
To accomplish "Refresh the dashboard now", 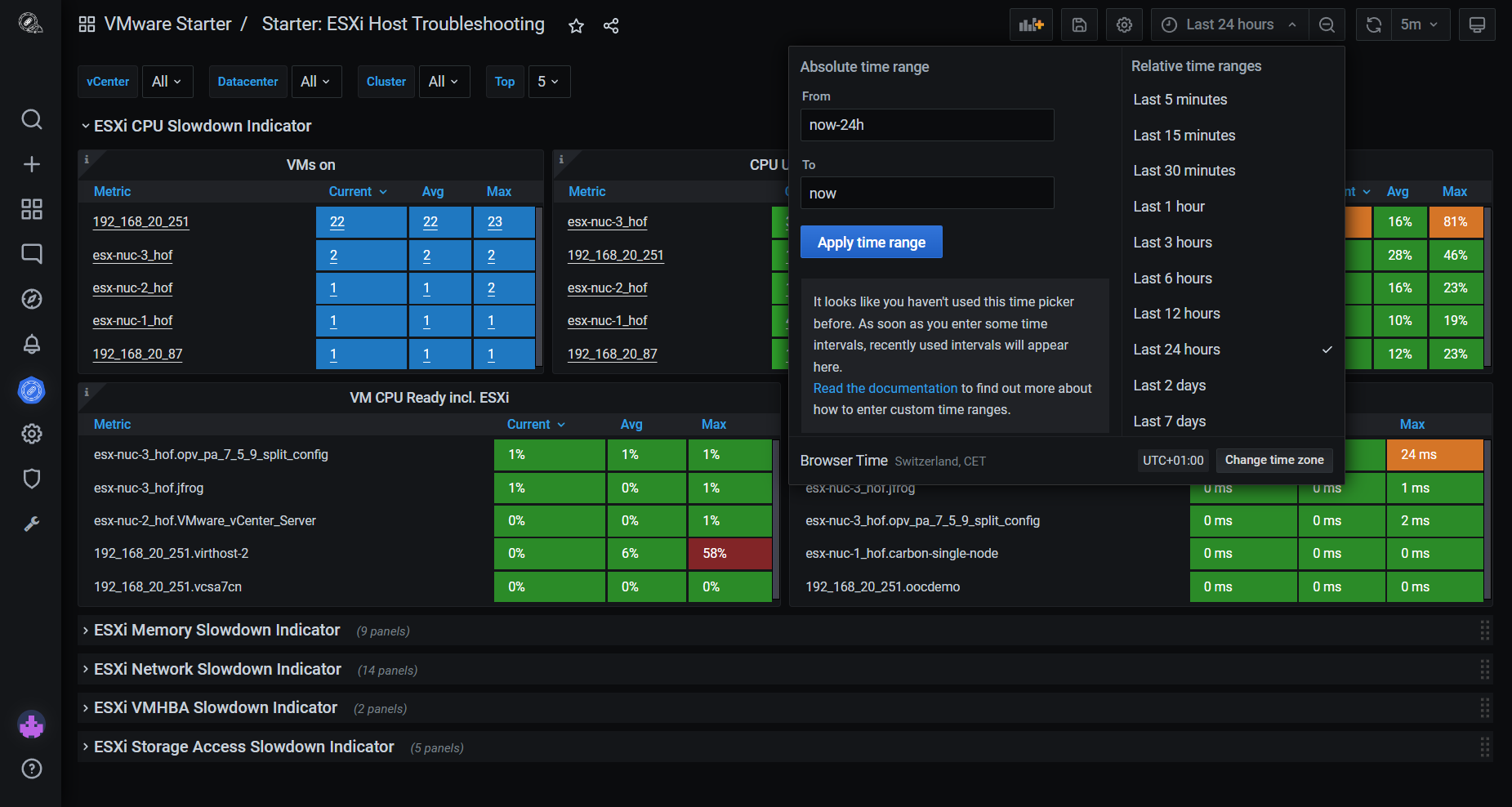I will (1374, 25).
